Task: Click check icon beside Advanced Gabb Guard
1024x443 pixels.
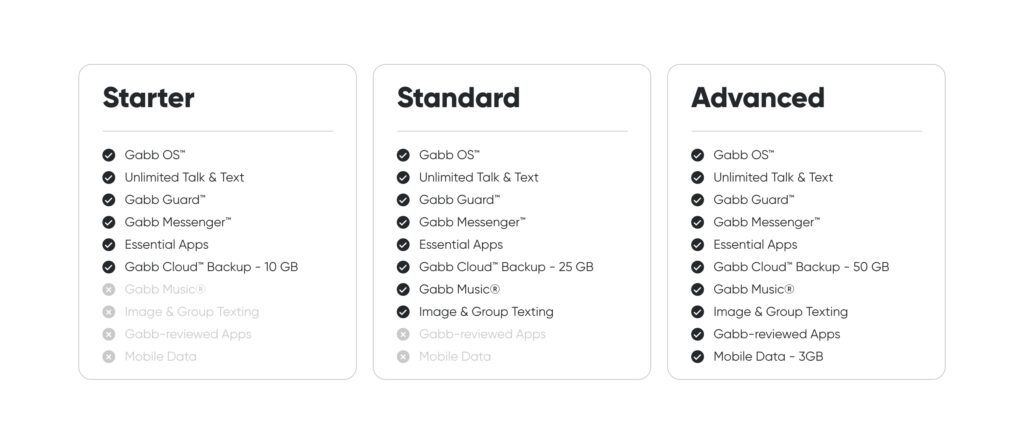Action: (697, 200)
